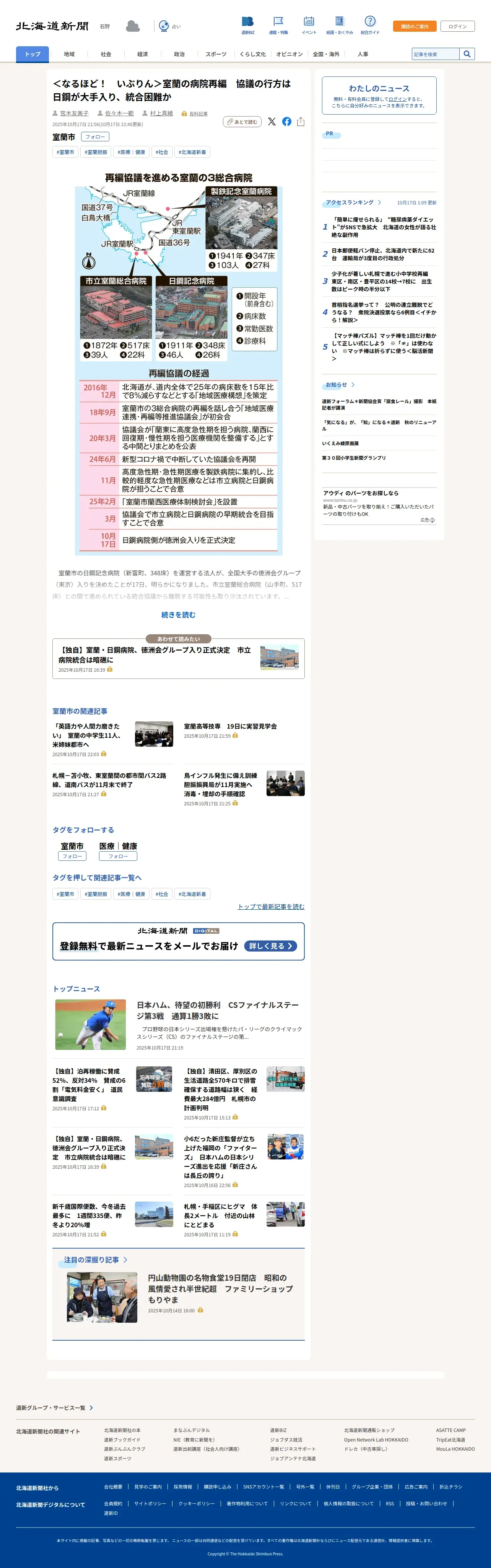Screen dimensions: 491x1568
Task: Click the ログイン button in header
Action: click(457, 26)
